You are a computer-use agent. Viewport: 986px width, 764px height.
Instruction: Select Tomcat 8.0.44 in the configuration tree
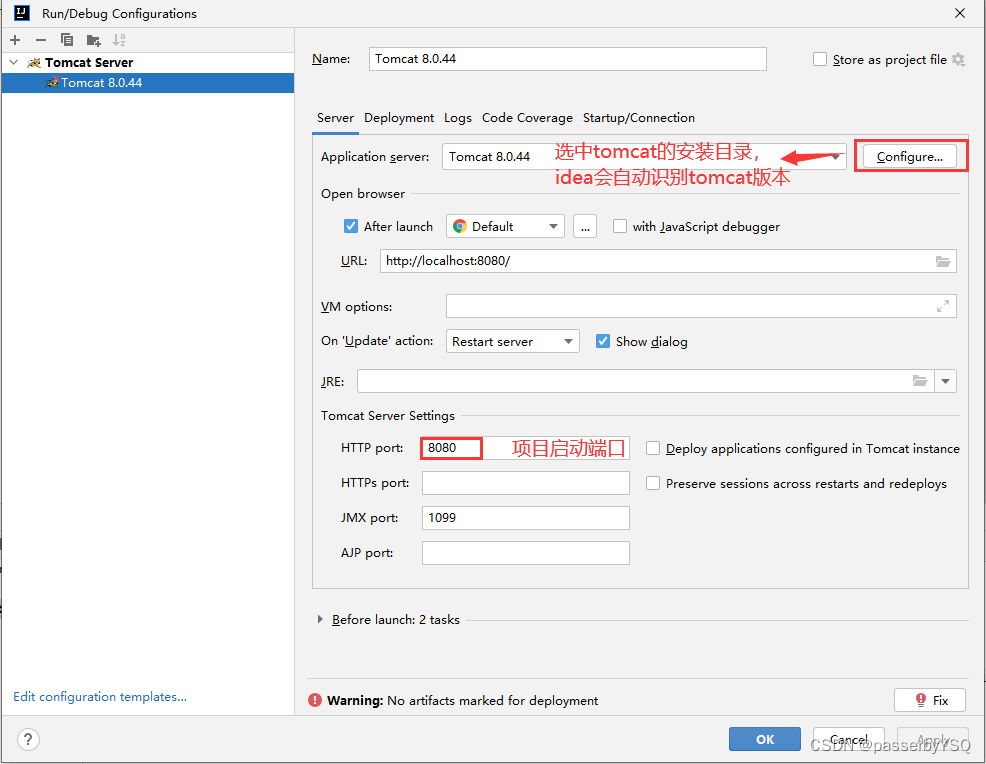click(148, 82)
